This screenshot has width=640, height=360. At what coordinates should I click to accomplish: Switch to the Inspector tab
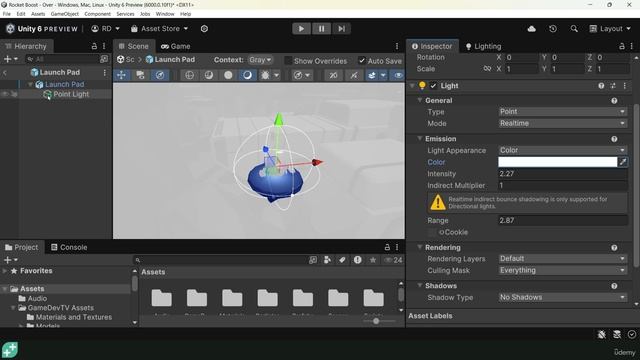tap(432, 46)
